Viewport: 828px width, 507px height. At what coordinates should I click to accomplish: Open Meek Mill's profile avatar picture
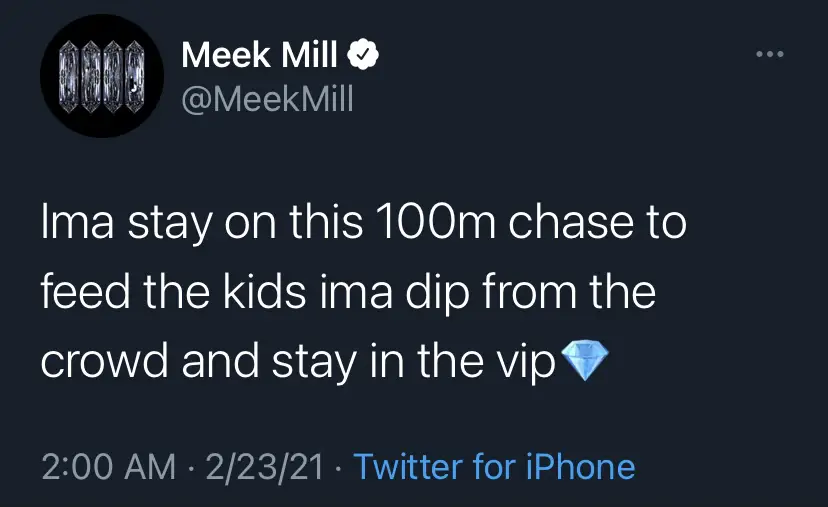[x=100, y=77]
